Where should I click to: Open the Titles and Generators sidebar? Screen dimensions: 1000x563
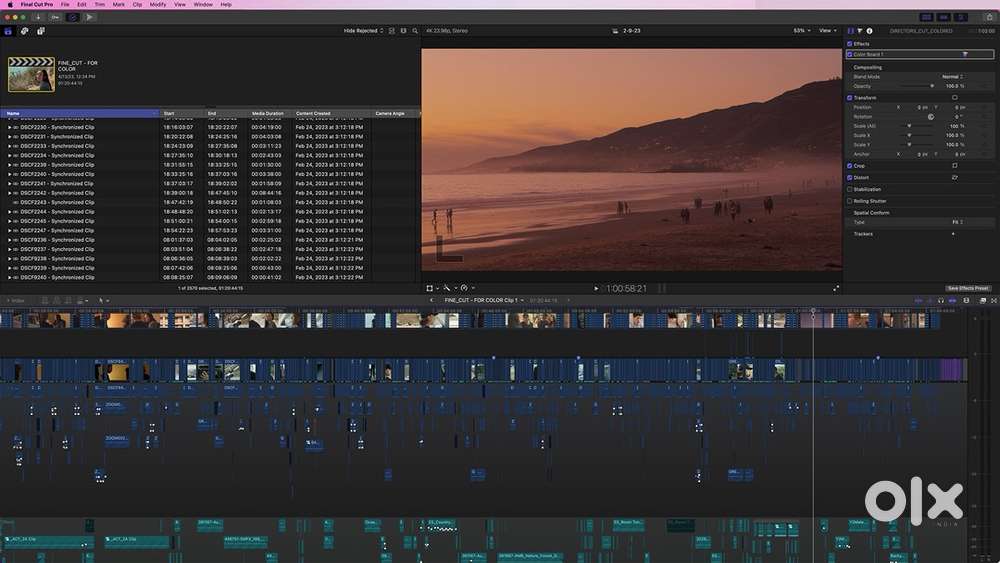click(x=41, y=31)
